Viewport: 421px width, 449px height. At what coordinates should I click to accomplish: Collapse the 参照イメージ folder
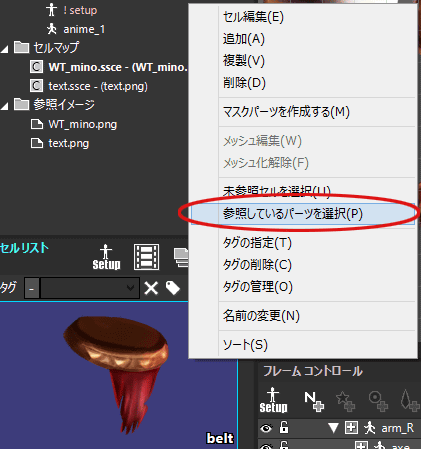click(x=5, y=106)
